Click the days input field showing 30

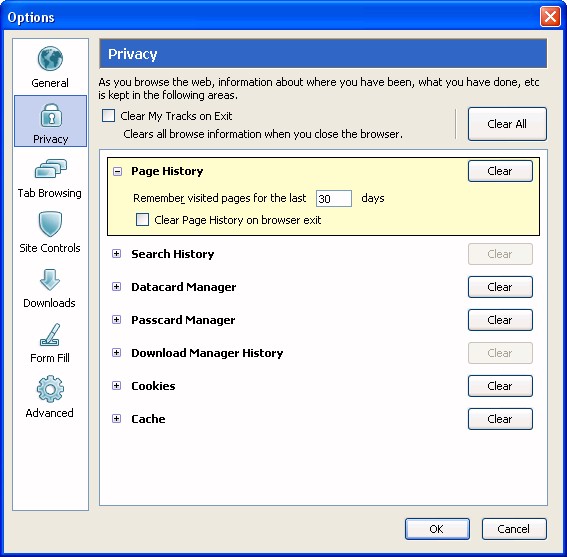tap(333, 199)
